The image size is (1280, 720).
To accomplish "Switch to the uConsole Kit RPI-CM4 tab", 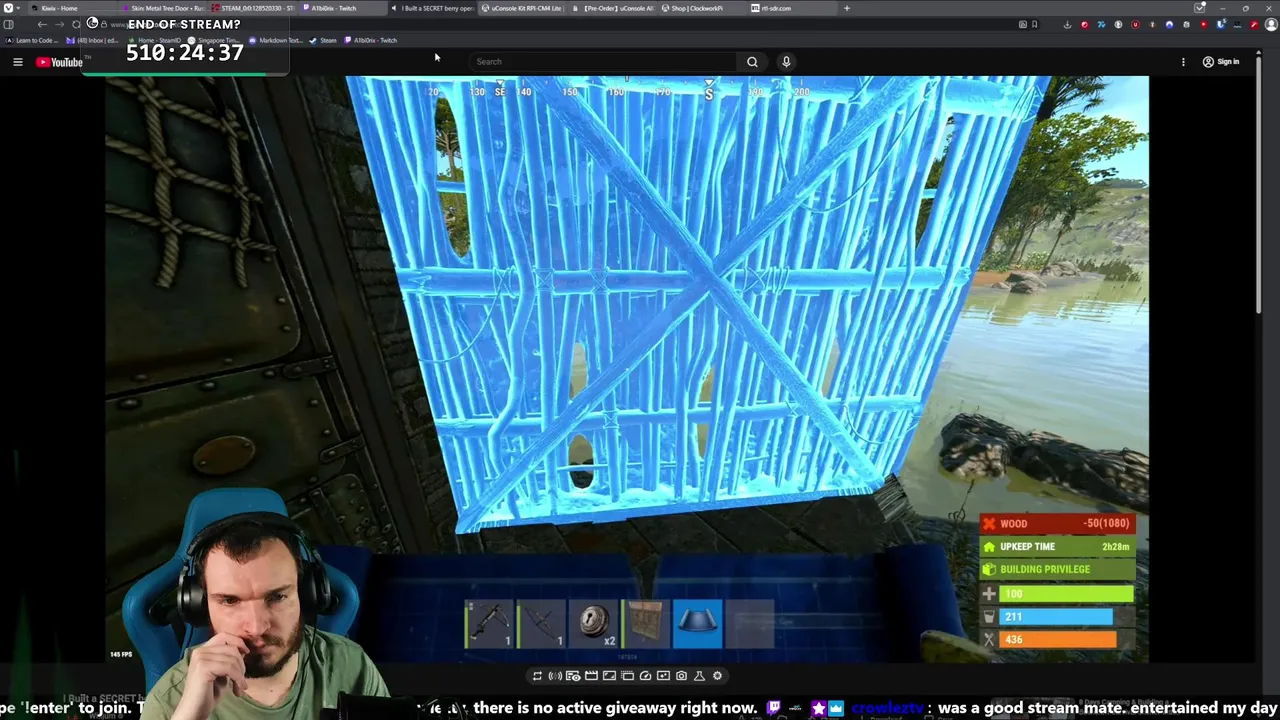I will coord(521,8).
